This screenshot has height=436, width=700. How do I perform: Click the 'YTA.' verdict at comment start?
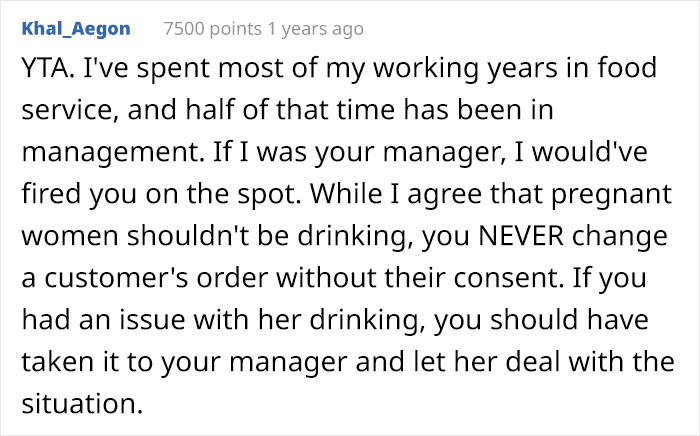click(x=46, y=72)
